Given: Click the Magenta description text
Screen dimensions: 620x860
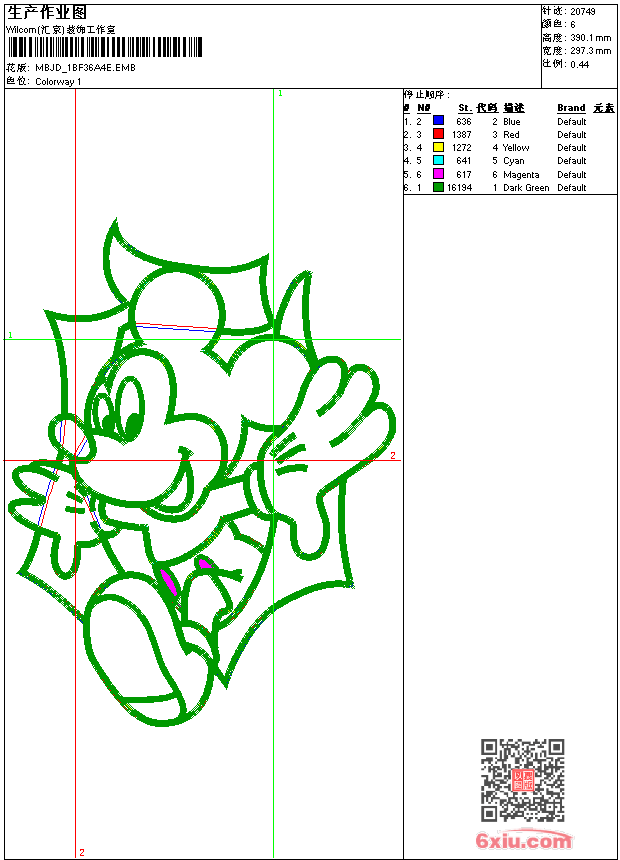Looking at the screenshot, I should pyautogui.click(x=521, y=174).
